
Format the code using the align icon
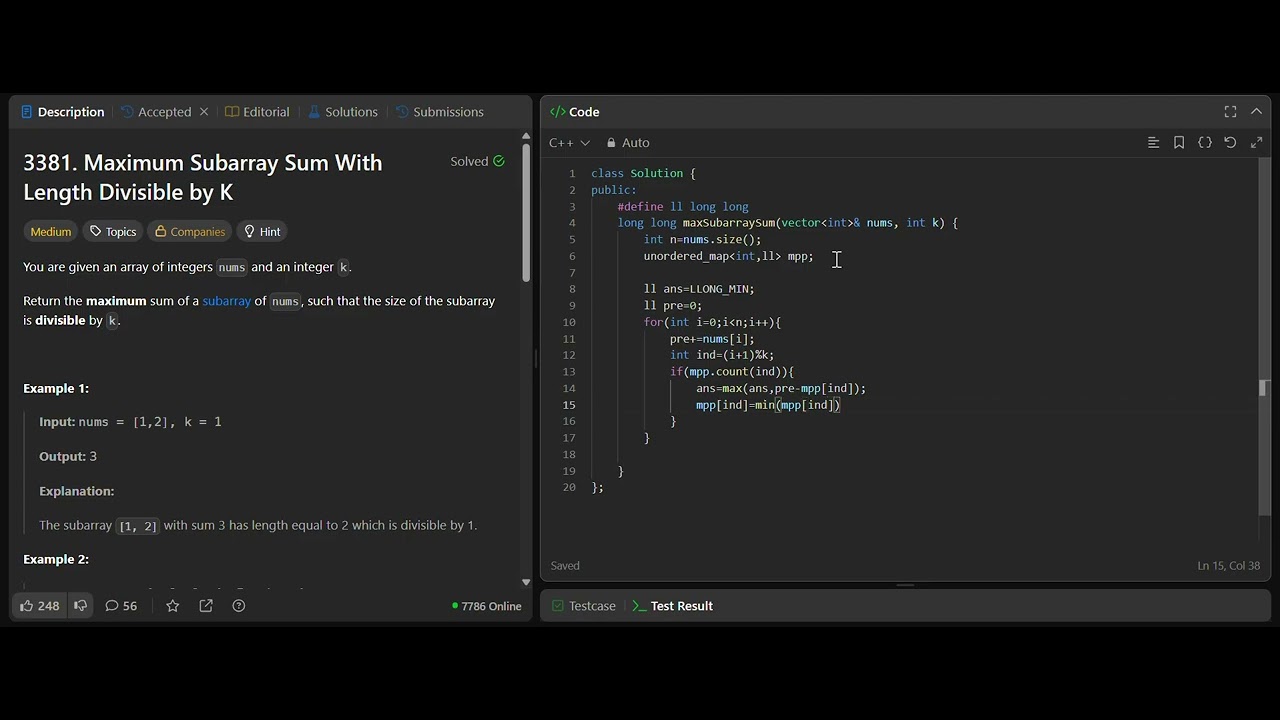click(1153, 143)
